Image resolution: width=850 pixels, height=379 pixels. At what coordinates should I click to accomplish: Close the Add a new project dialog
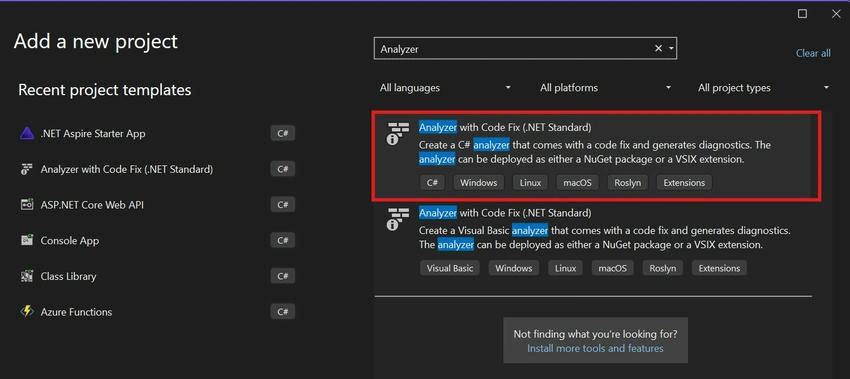tap(836, 14)
